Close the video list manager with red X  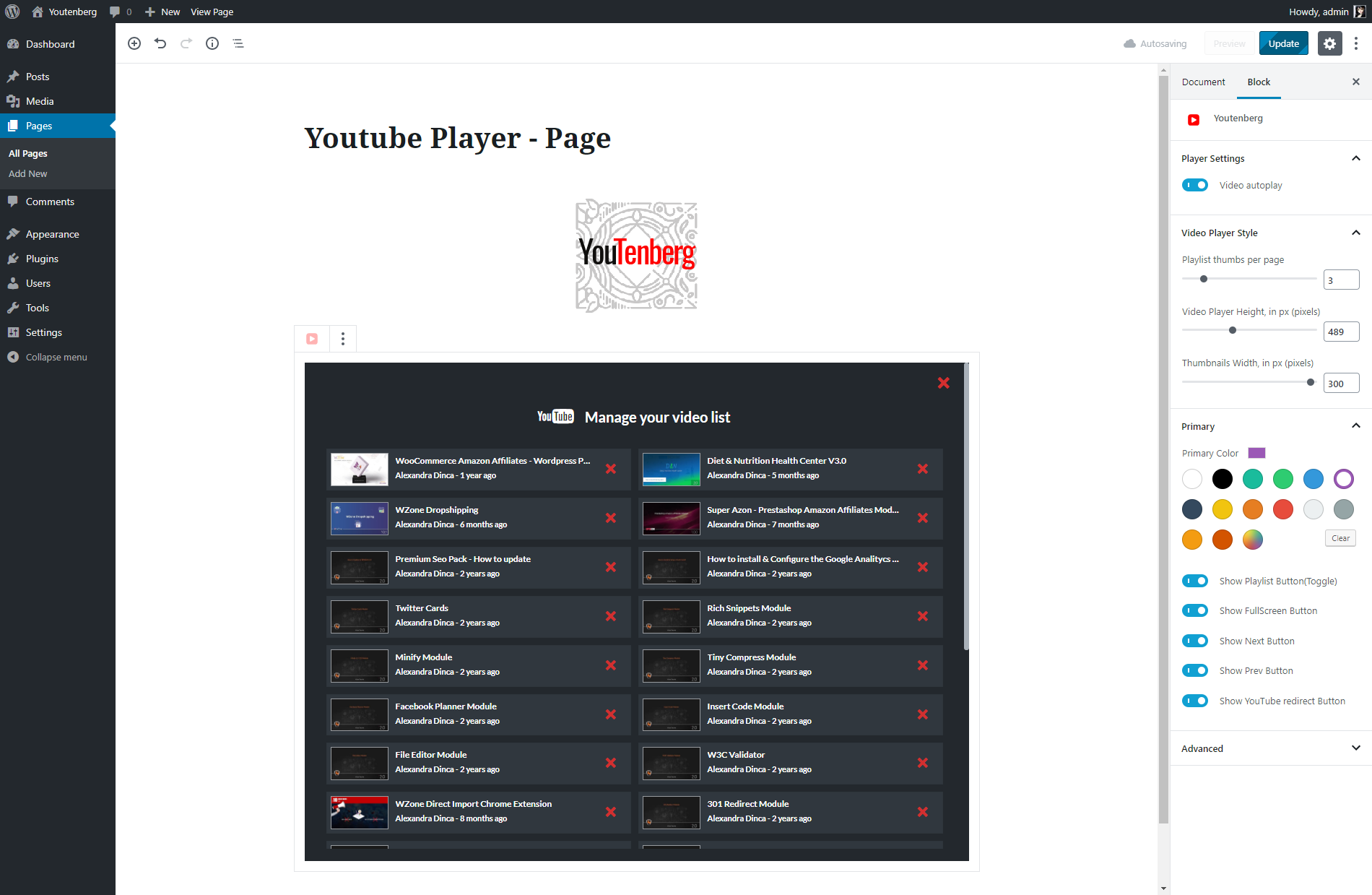click(943, 383)
